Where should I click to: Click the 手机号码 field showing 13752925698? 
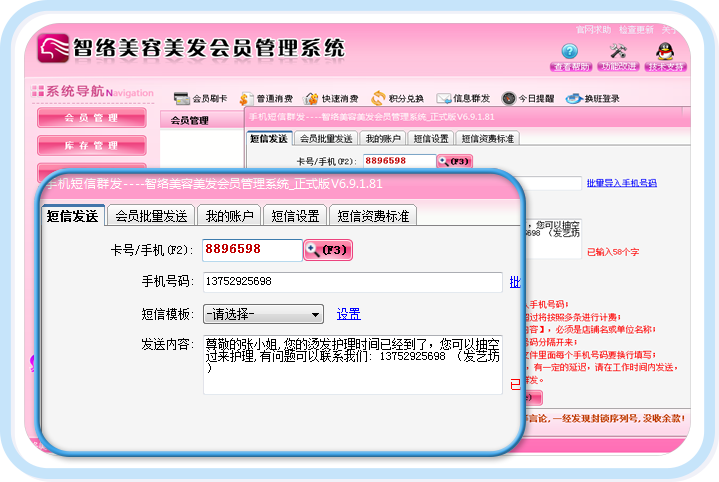(353, 282)
